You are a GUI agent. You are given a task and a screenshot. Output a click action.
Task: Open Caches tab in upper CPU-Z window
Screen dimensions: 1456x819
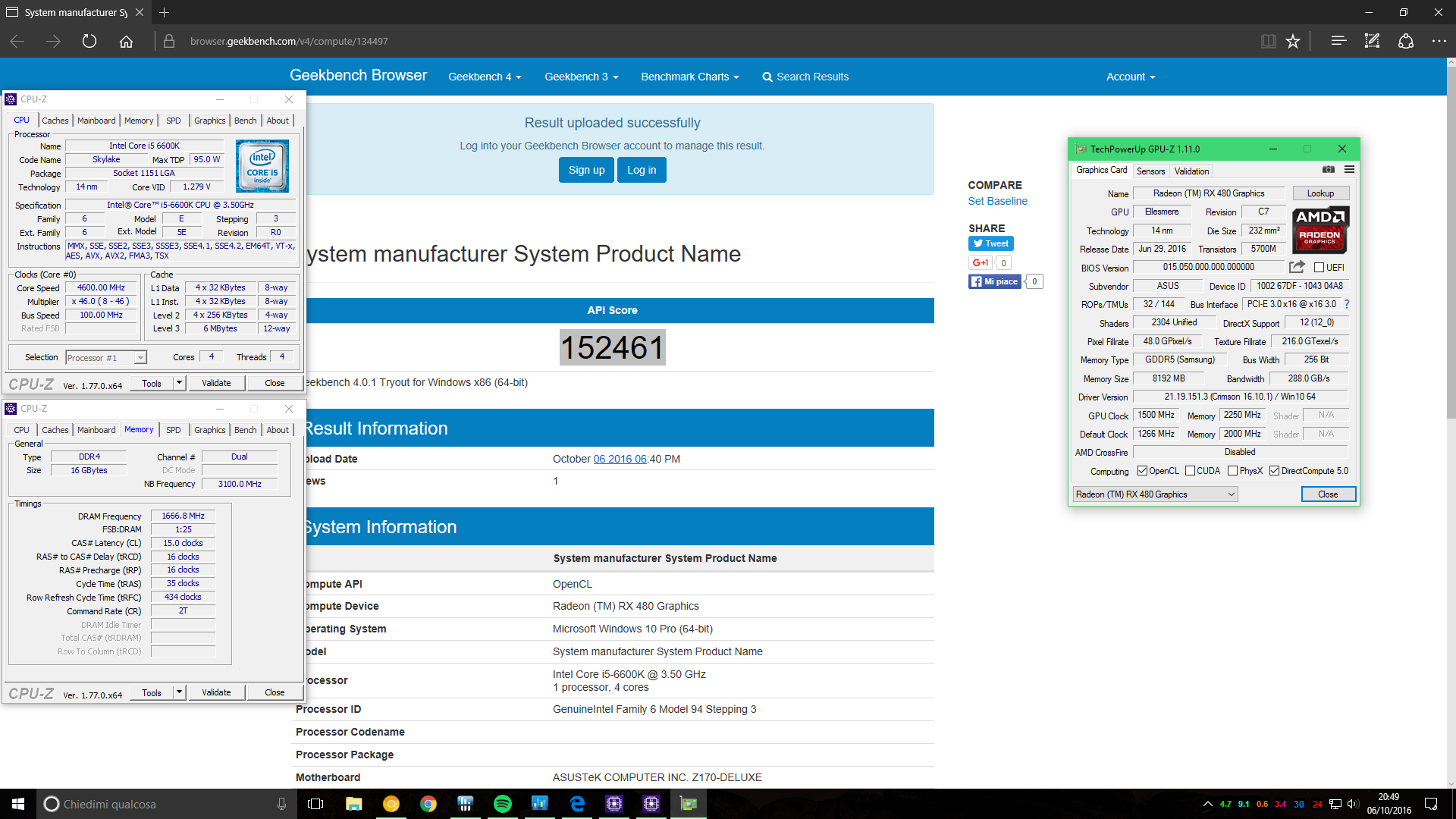pos(55,121)
